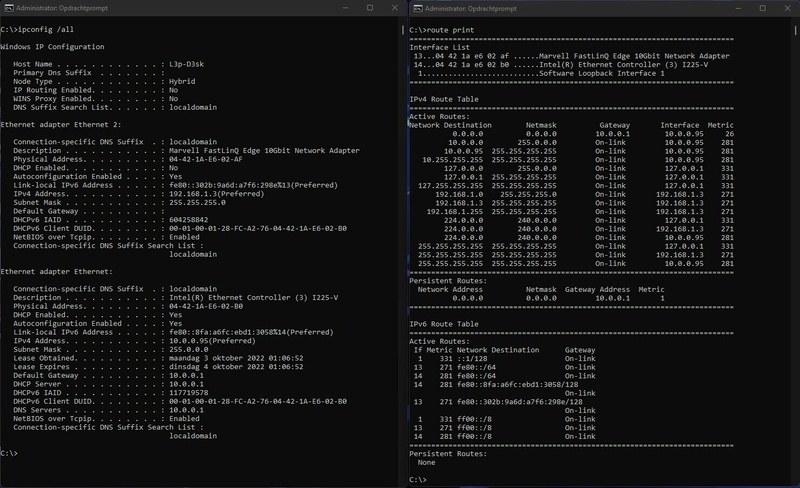The image size is (800, 488).
Task: Select IPv4 address '10.0.0.95(Preferred)'
Action: pos(212,341)
